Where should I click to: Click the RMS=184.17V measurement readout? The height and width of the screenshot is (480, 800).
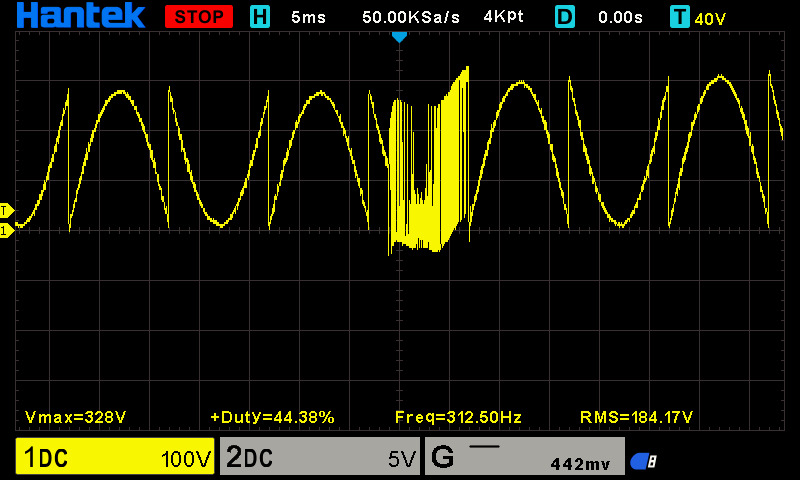click(637, 416)
